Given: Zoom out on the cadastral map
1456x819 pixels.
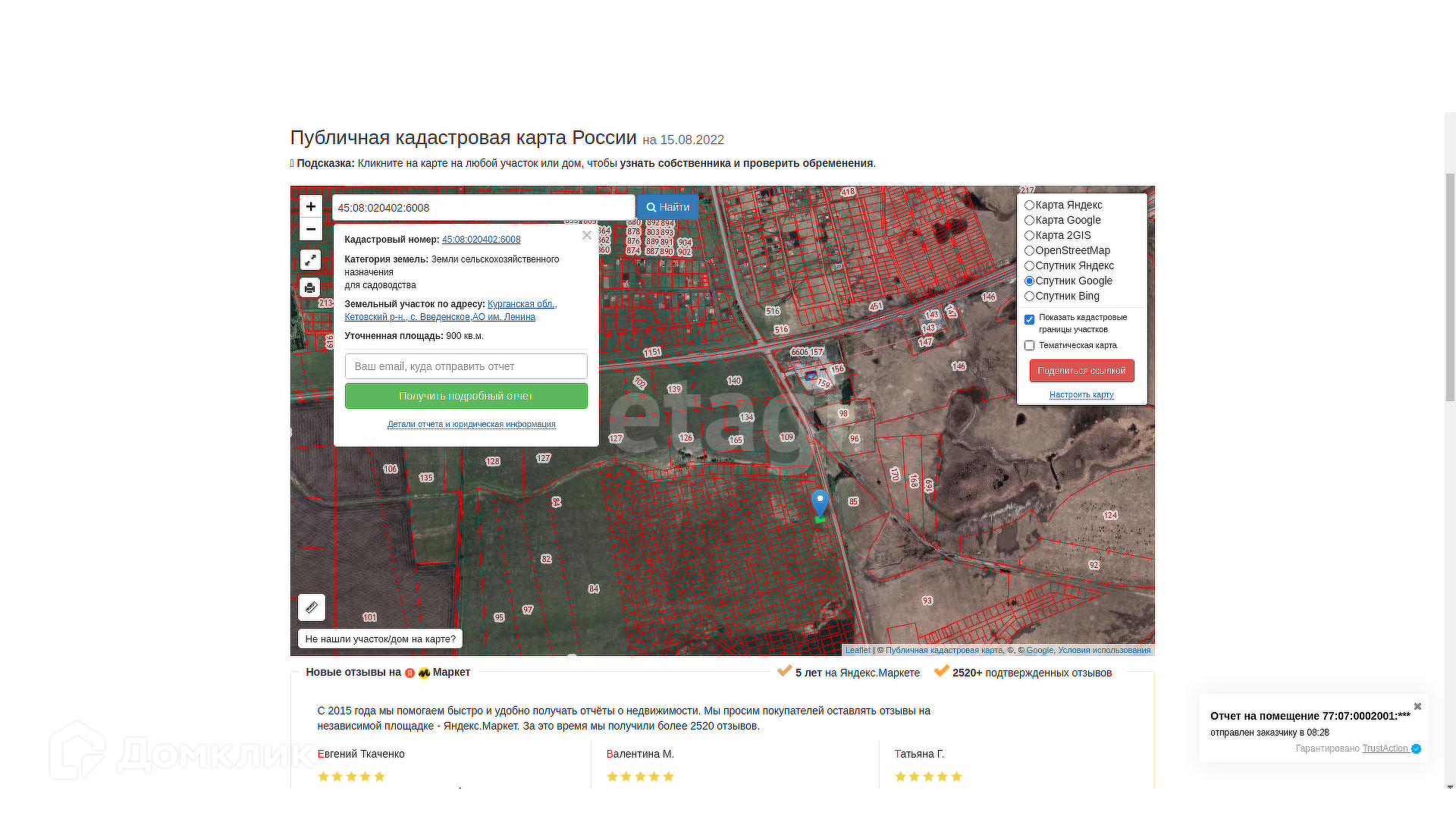Looking at the screenshot, I should click(310, 229).
